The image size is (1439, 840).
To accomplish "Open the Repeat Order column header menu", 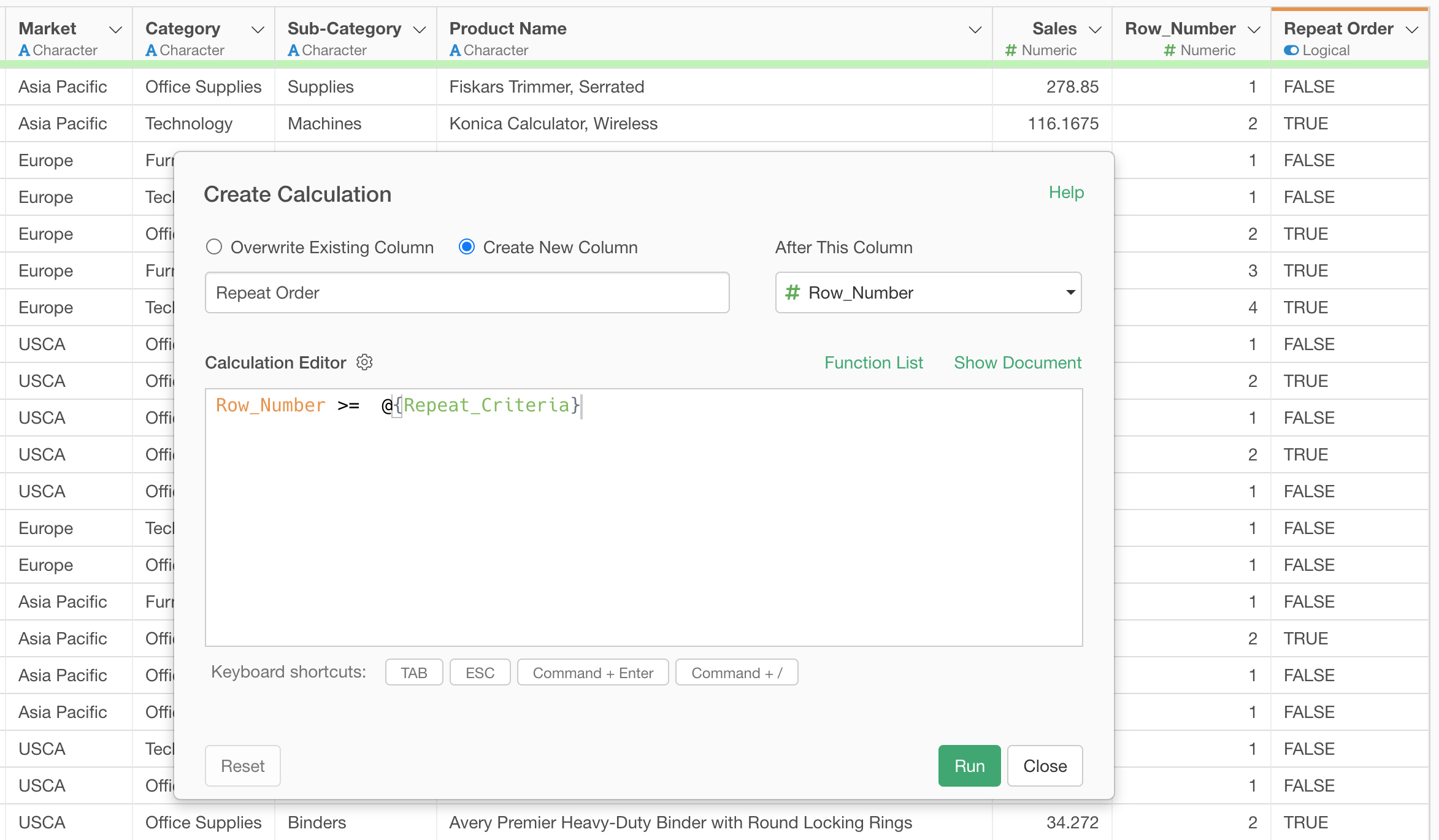I will tap(1412, 29).
